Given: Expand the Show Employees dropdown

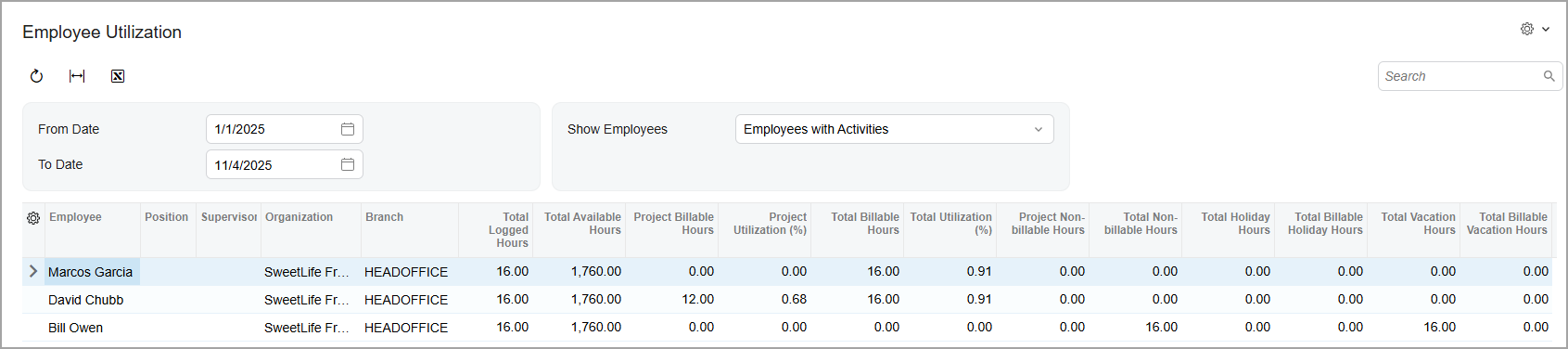Looking at the screenshot, I should pyautogui.click(x=1039, y=129).
